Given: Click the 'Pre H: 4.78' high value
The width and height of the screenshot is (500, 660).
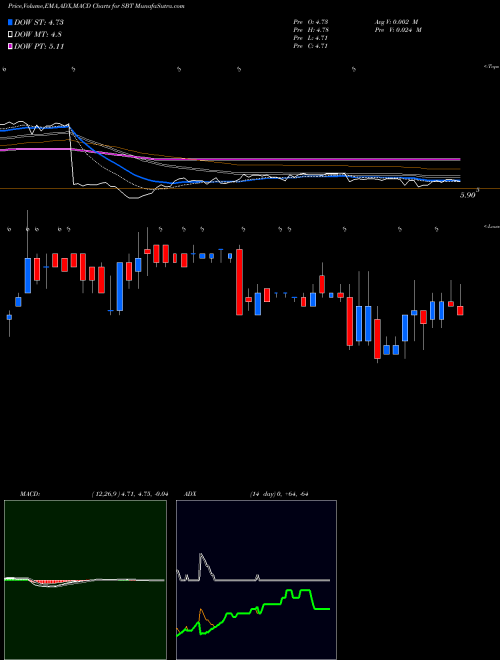Looking at the screenshot, I should (311, 30).
